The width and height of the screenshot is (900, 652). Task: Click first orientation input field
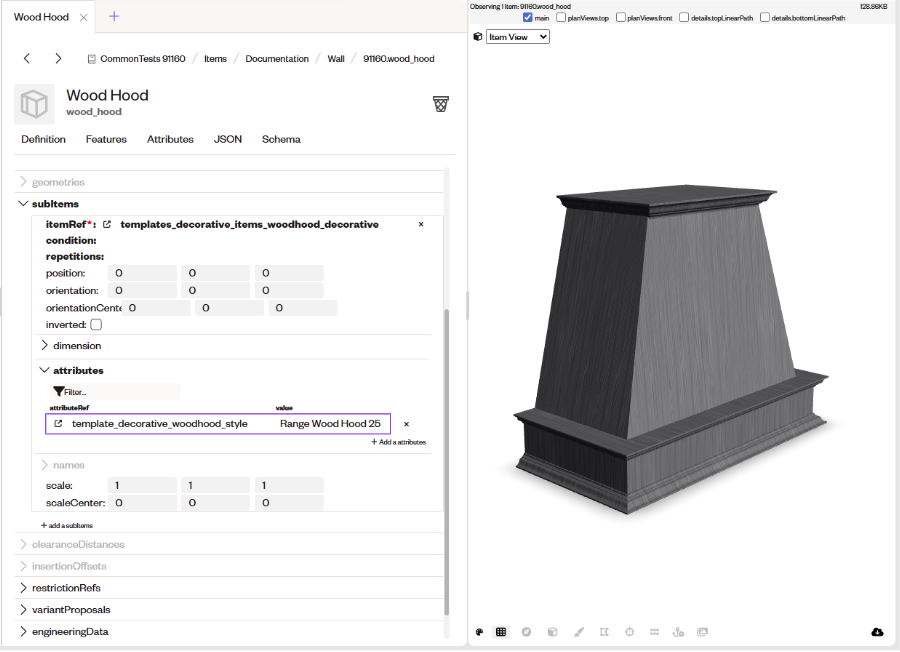tap(142, 290)
